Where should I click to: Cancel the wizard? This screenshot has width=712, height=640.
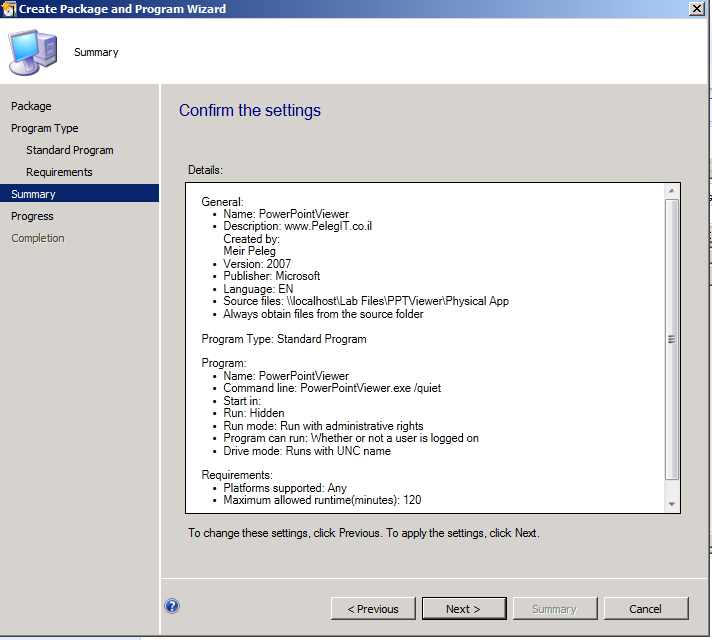coord(646,609)
